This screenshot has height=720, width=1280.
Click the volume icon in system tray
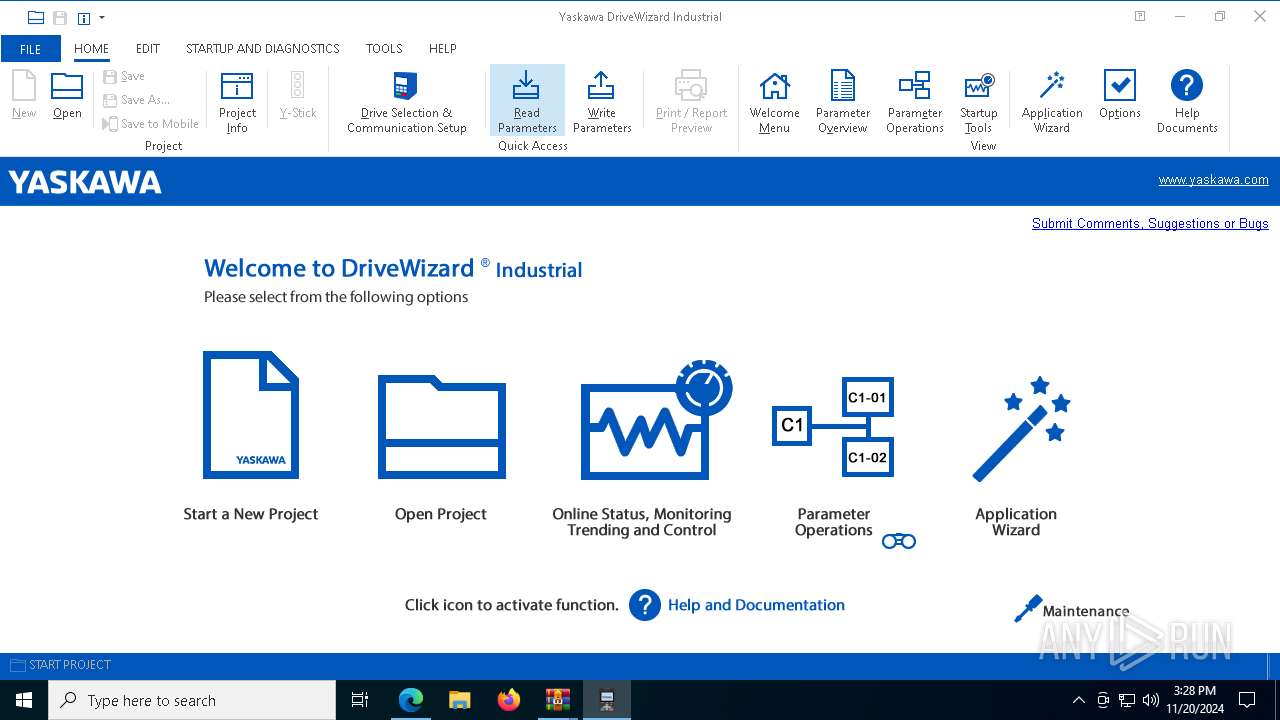coord(1151,700)
